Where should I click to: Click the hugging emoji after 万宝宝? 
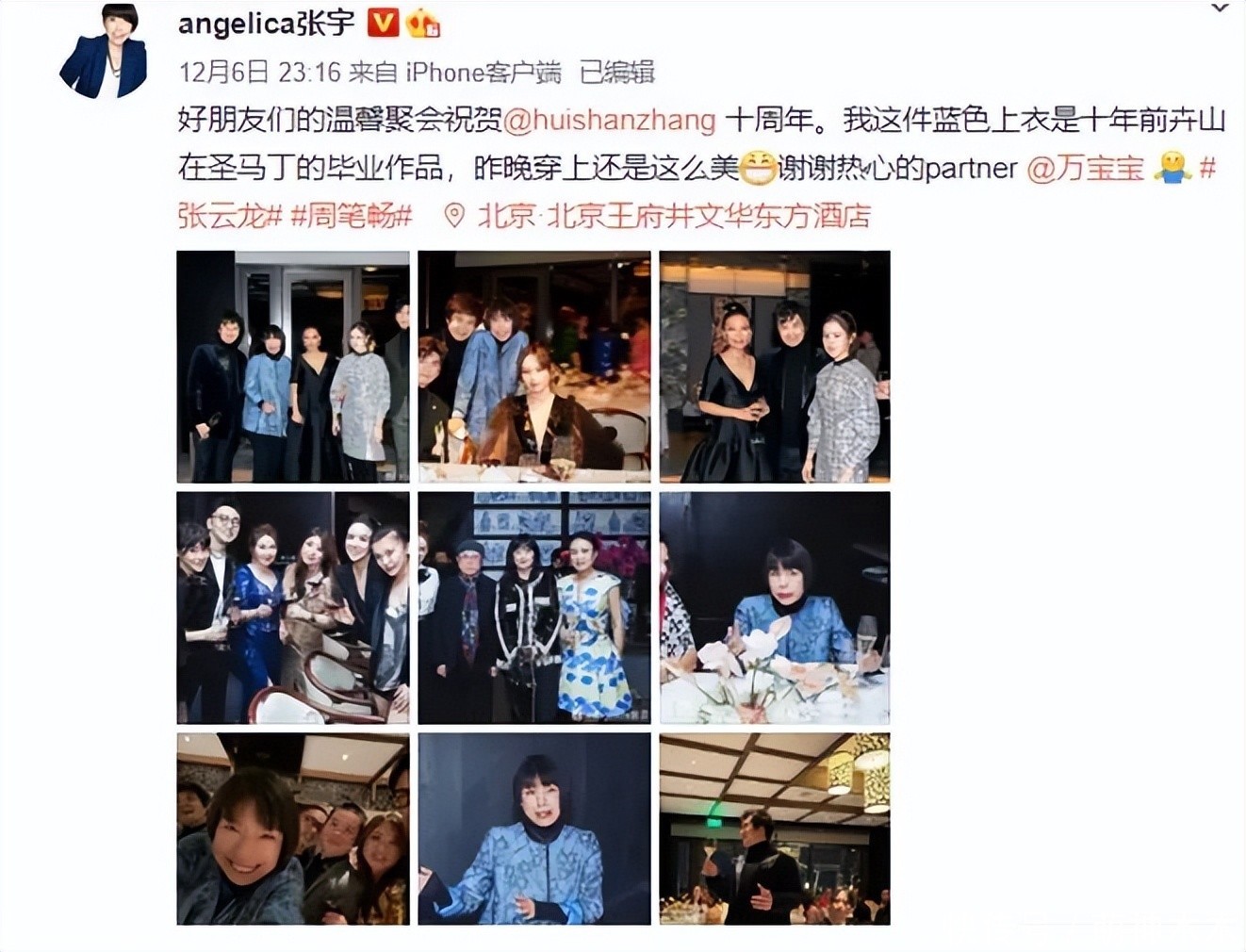click(x=1172, y=169)
